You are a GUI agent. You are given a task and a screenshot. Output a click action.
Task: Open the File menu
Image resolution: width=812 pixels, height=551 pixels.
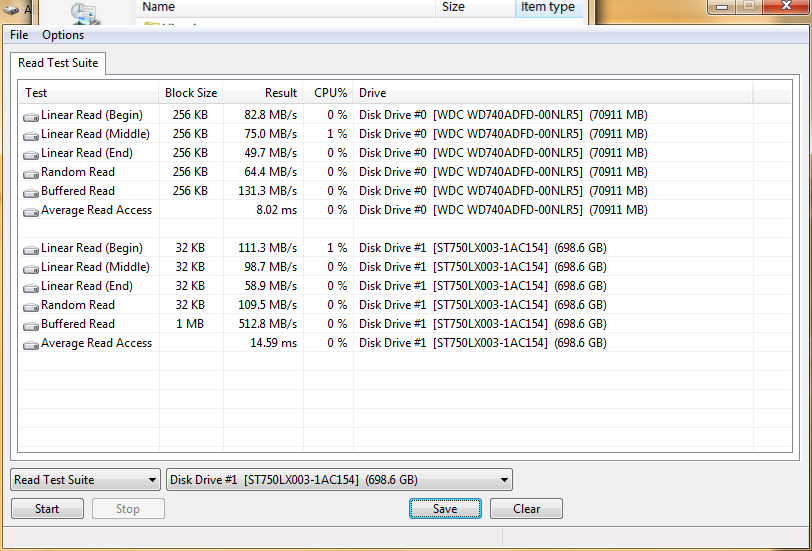(19, 35)
